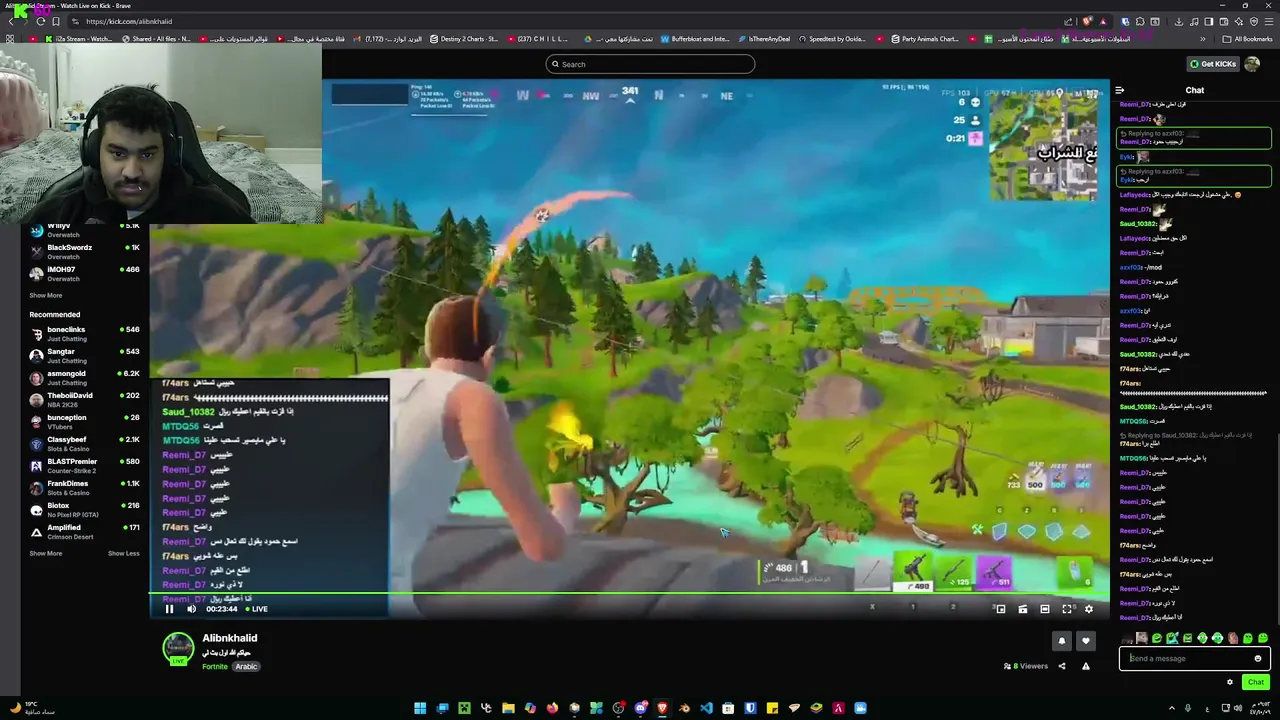Click the Alibnkhalid live avatar
The width and height of the screenshot is (1280, 720).
[179, 648]
